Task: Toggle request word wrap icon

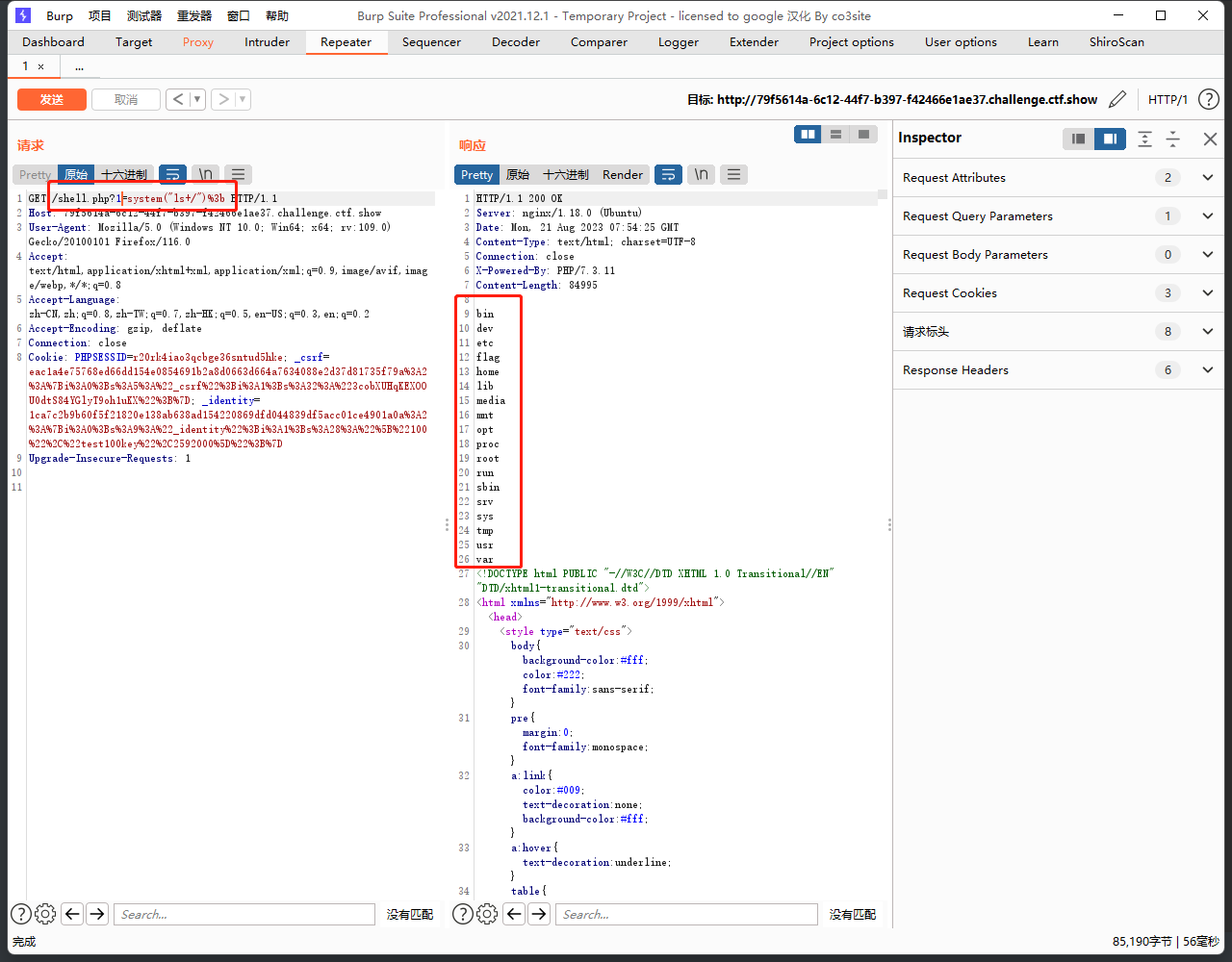Action: [x=172, y=174]
